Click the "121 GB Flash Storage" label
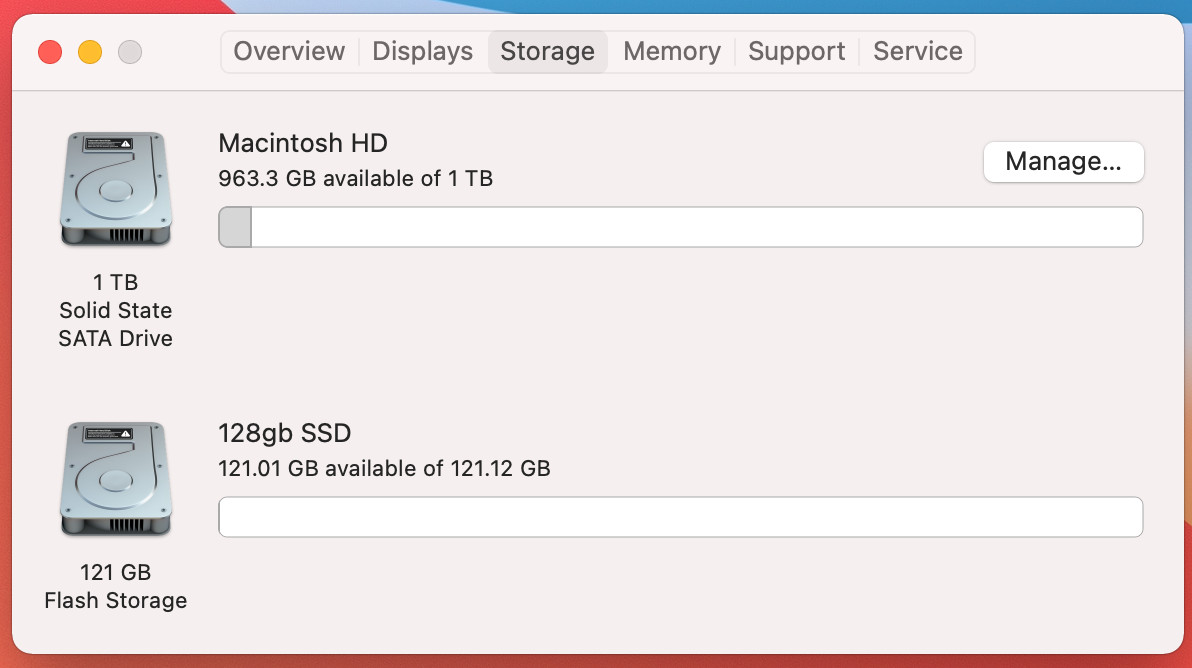The image size is (1192, 668). point(115,586)
